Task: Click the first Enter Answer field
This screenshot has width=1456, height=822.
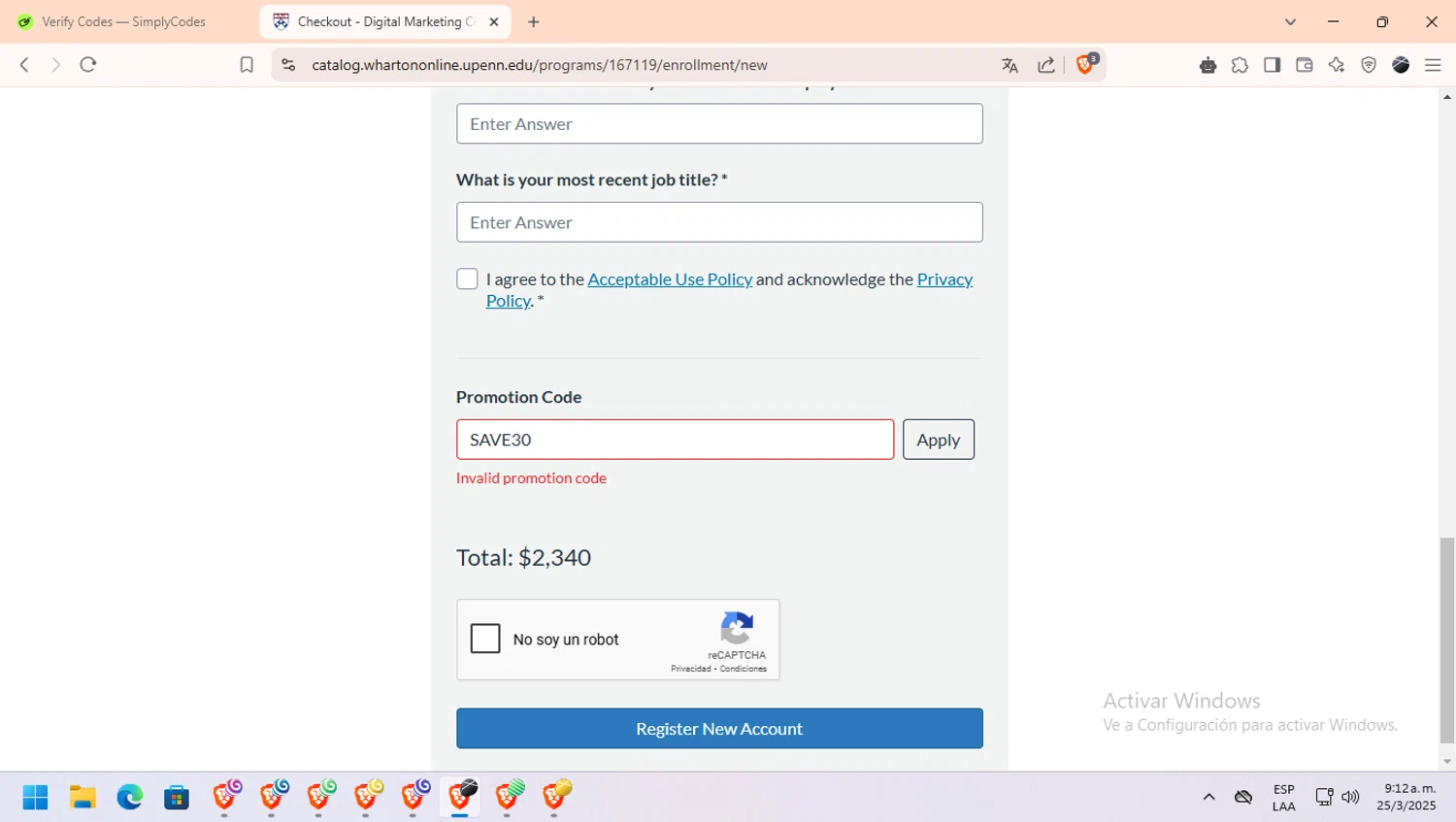Action: coord(719,123)
